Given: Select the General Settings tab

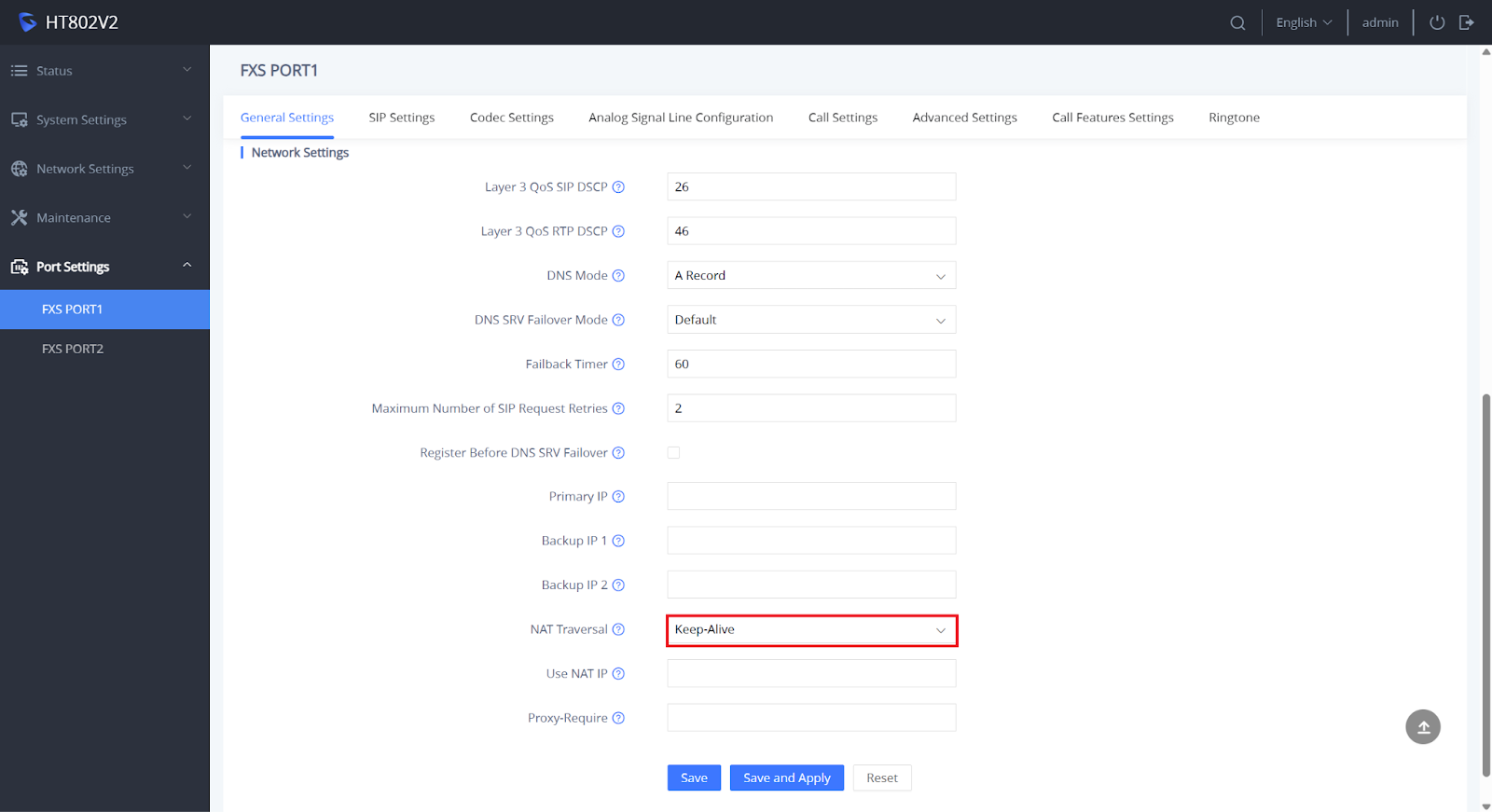Looking at the screenshot, I should coord(287,117).
